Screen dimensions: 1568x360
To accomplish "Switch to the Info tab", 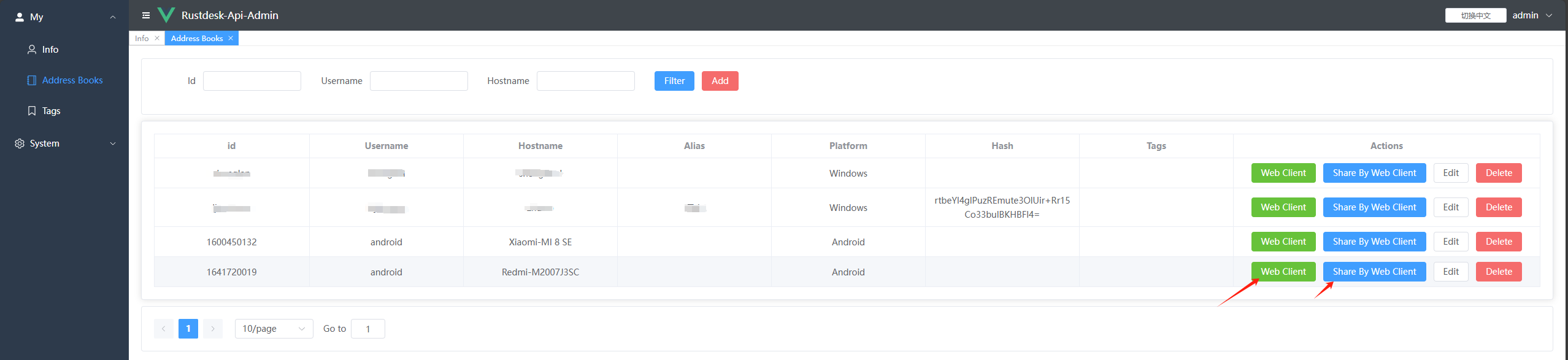I will coord(142,38).
